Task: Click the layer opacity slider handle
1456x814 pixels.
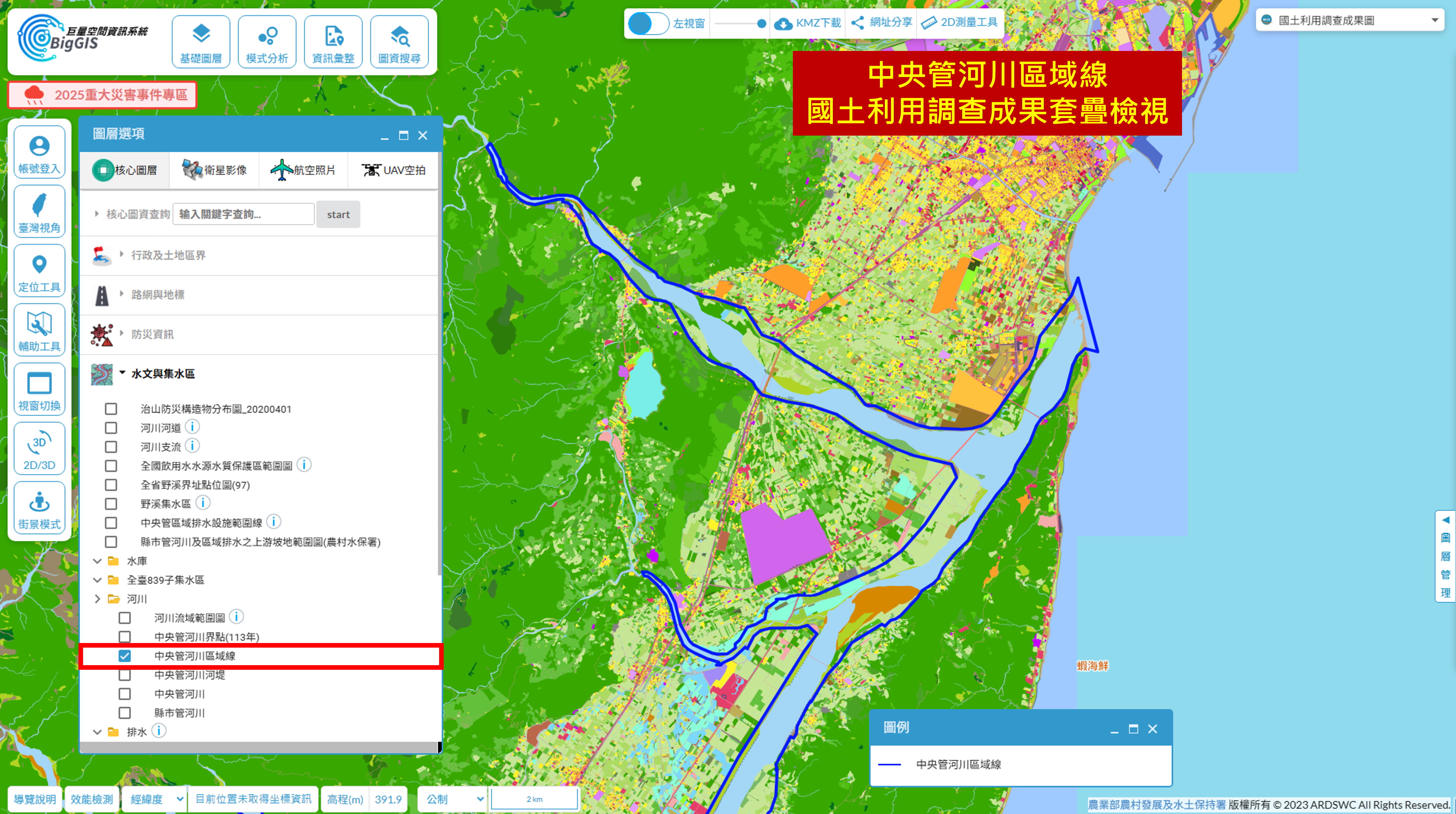Action: point(761,23)
